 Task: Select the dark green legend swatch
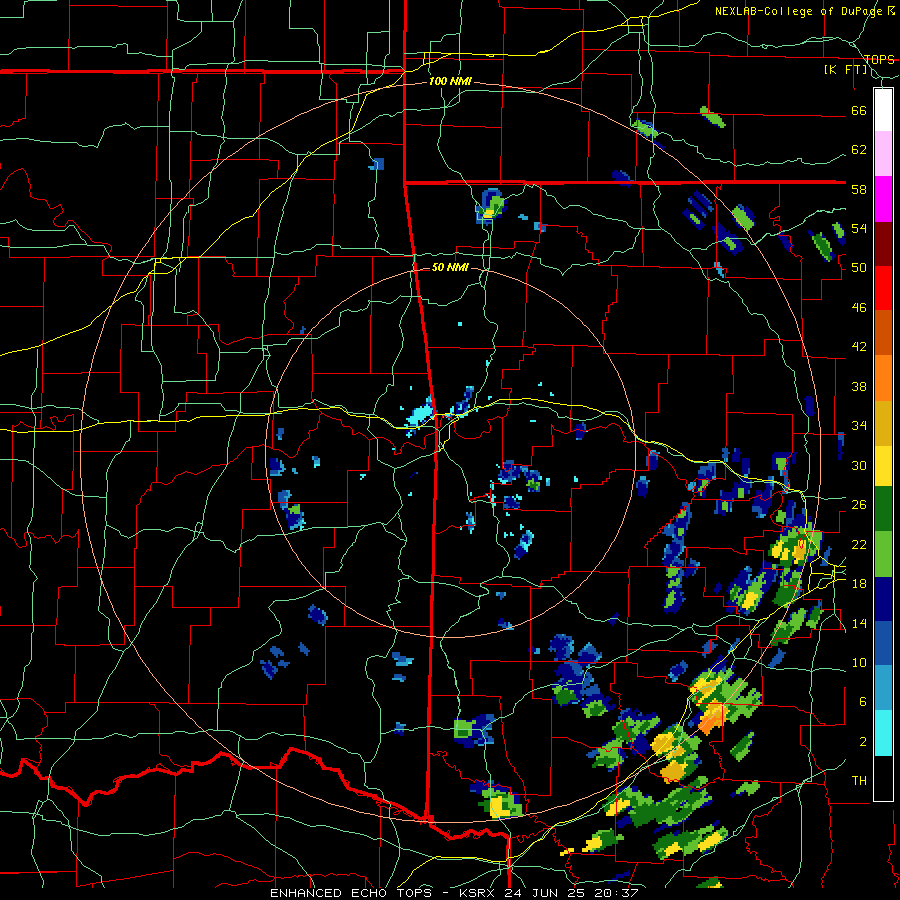883,509
